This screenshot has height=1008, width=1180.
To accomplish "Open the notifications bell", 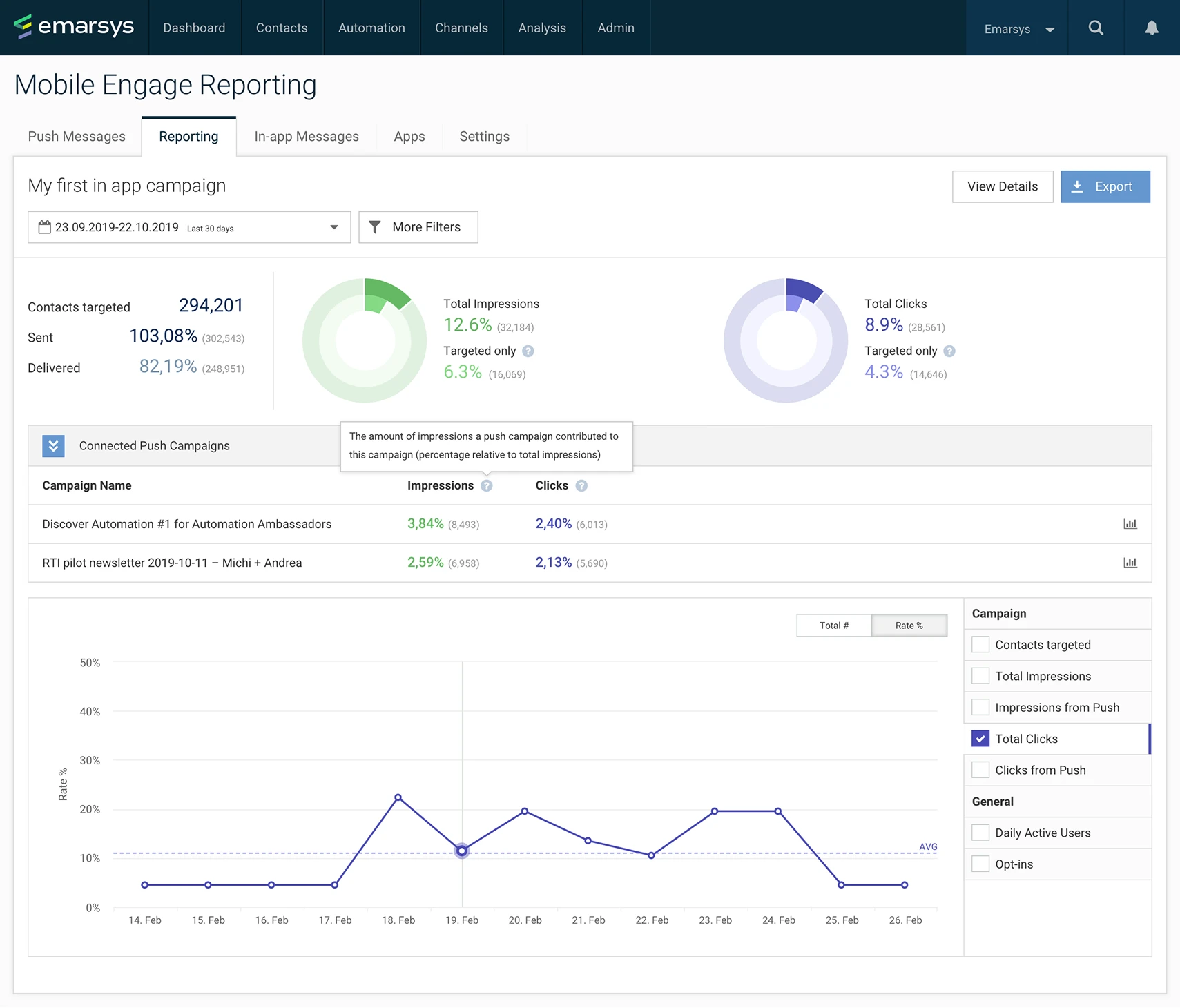I will tap(1151, 28).
